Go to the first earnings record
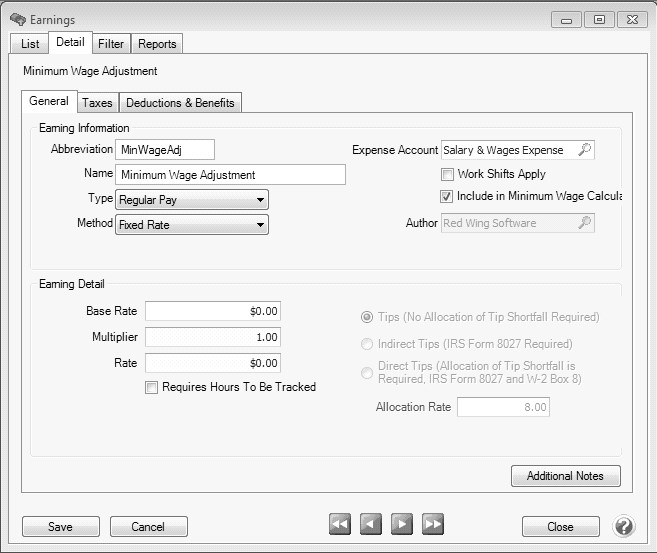 (340, 525)
